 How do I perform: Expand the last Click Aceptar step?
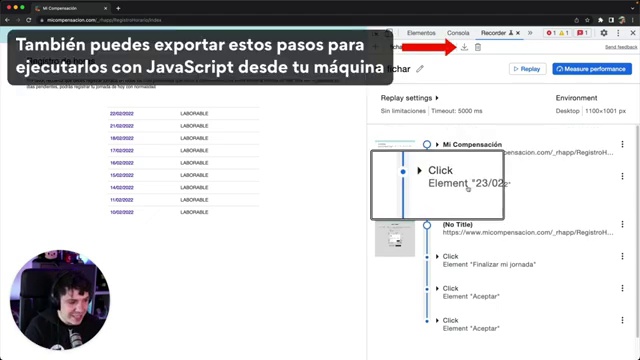coord(437,320)
